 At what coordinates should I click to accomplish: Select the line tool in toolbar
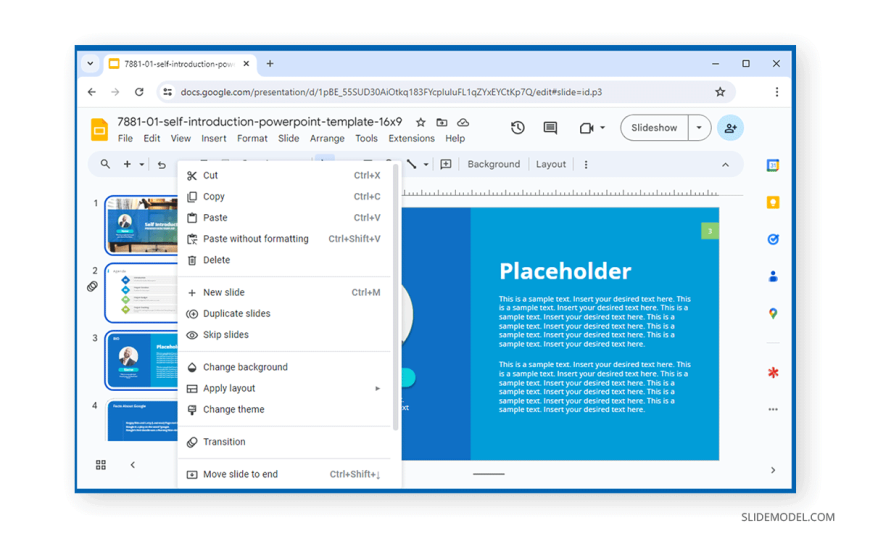pos(411,164)
